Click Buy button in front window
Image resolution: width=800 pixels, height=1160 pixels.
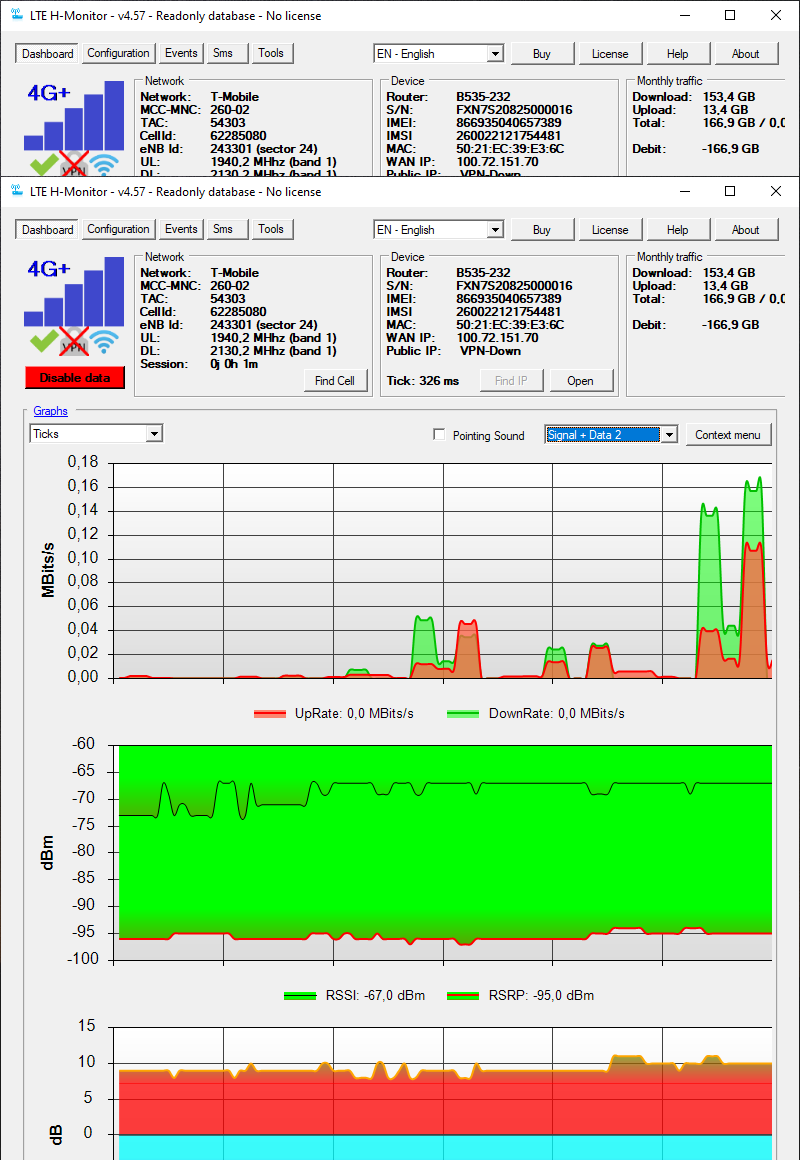tap(542, 229)
